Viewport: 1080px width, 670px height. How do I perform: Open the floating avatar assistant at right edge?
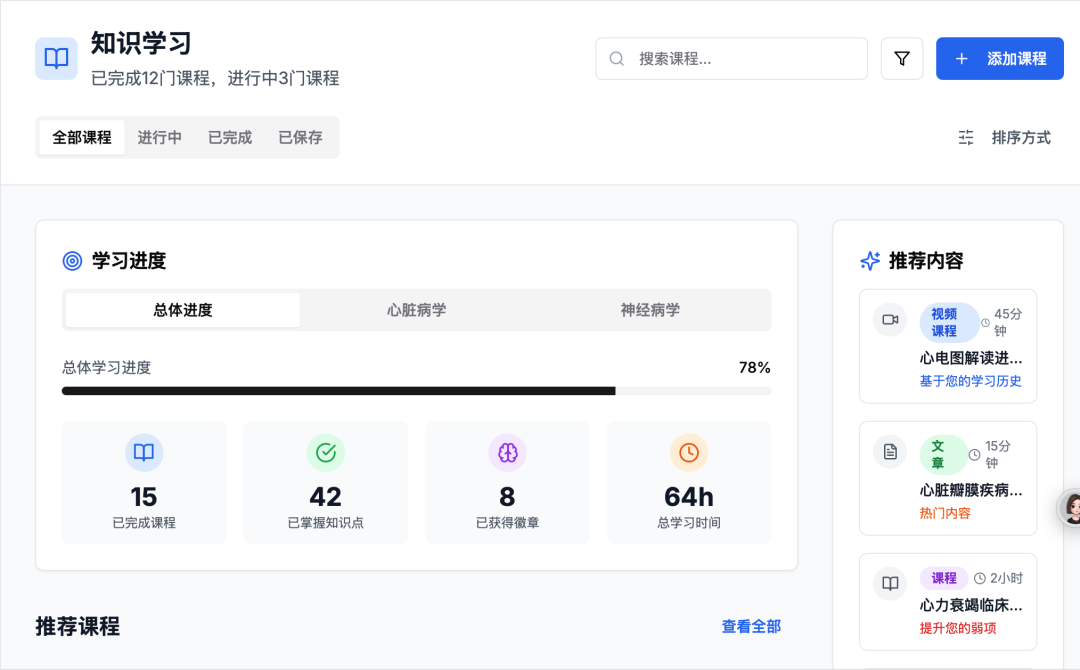point(1071,508)
